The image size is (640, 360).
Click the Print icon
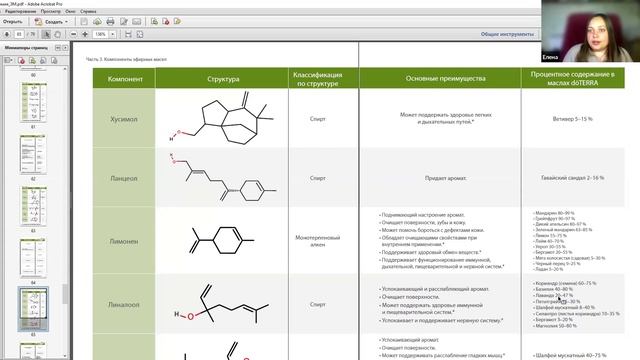click(x=110, y=22)
